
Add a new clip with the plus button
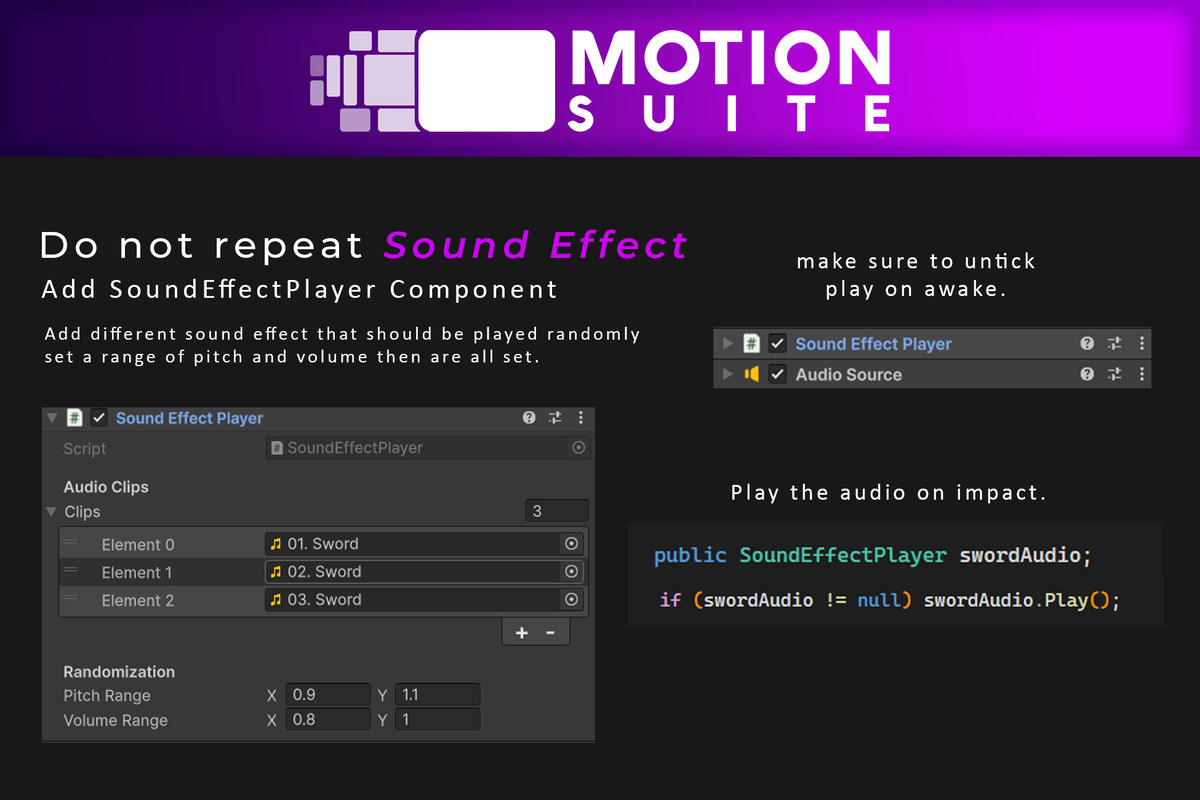pos(521,633)
